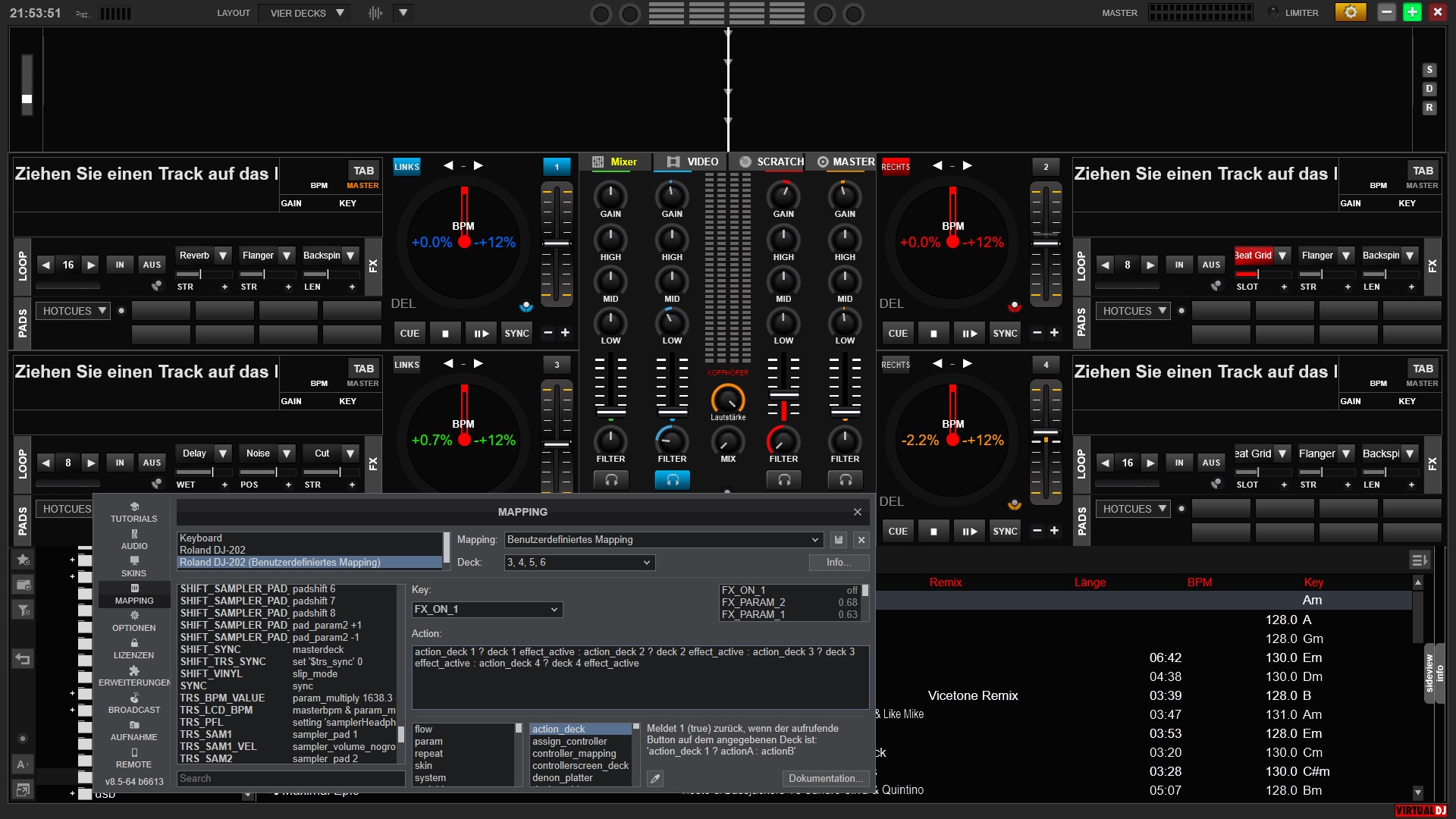
Task: Toggle the LINKS button on deck 1
Action: 406,167
